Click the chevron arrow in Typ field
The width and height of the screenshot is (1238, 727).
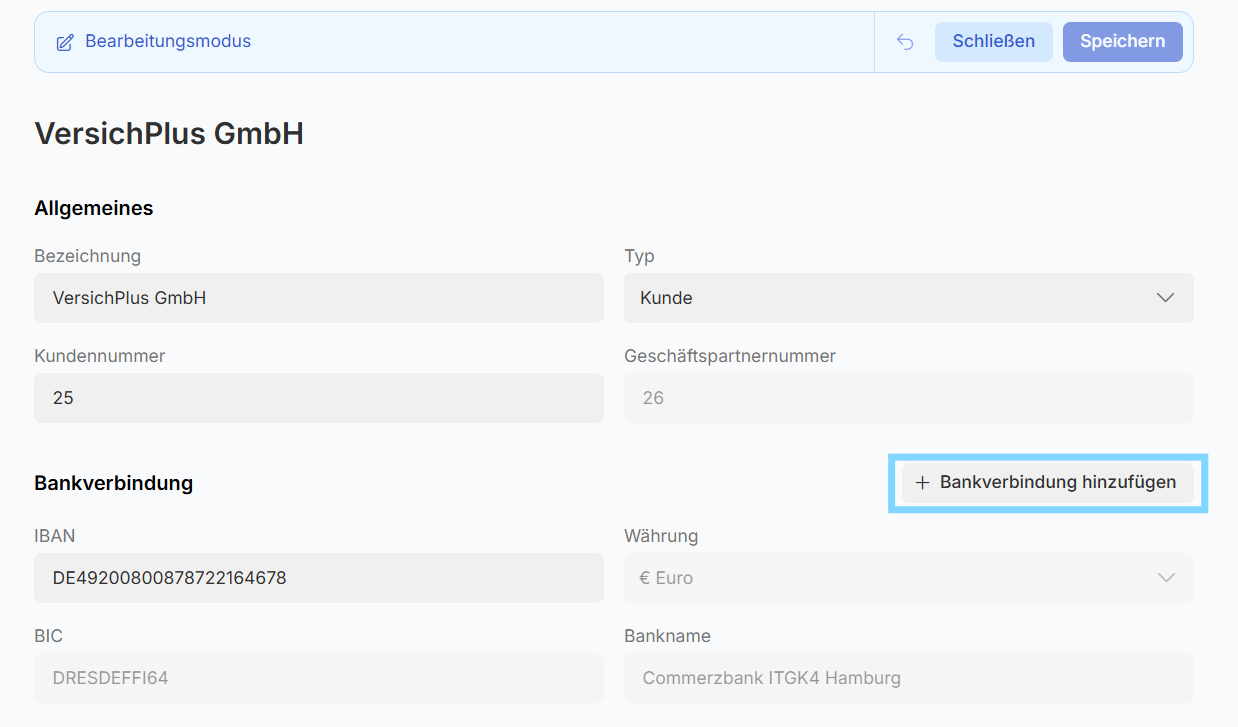[x=1165, y=298]
